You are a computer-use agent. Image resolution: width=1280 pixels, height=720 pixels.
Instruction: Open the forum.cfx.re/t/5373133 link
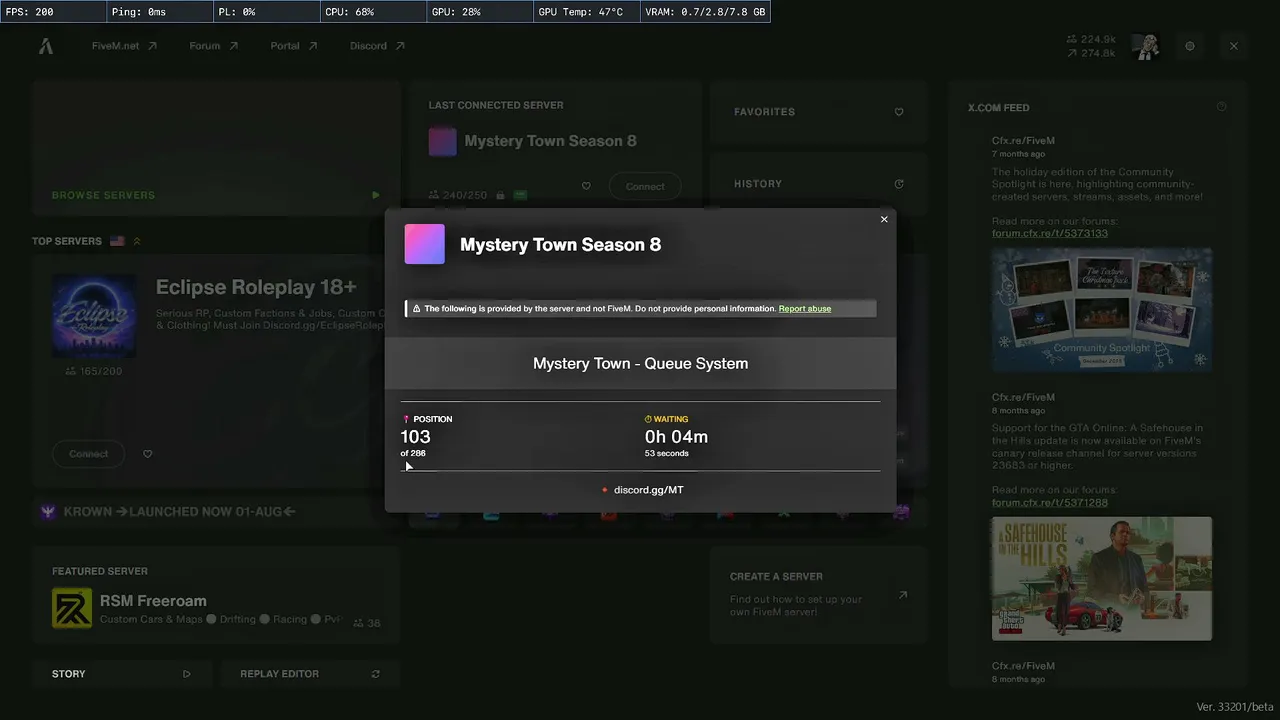(x=1050, y=234)
